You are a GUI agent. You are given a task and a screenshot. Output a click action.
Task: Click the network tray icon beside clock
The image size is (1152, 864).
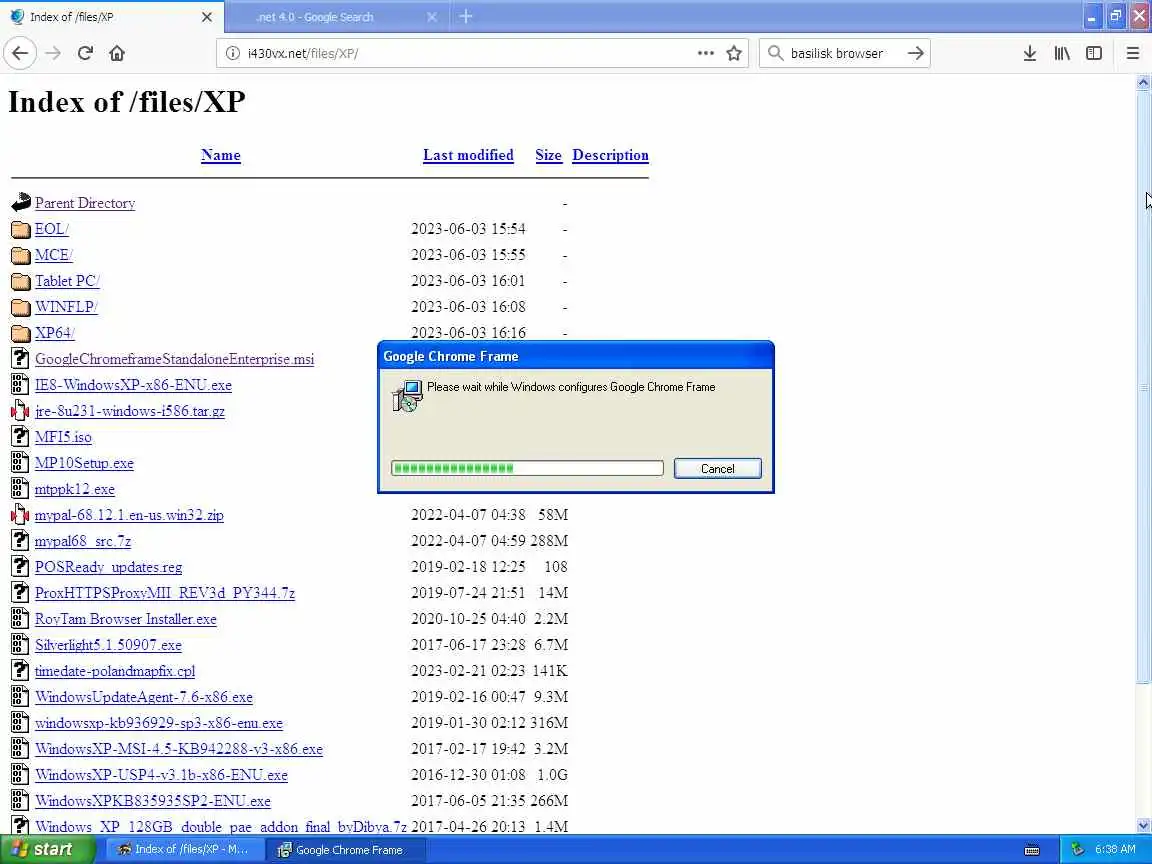pos(1077,849)
